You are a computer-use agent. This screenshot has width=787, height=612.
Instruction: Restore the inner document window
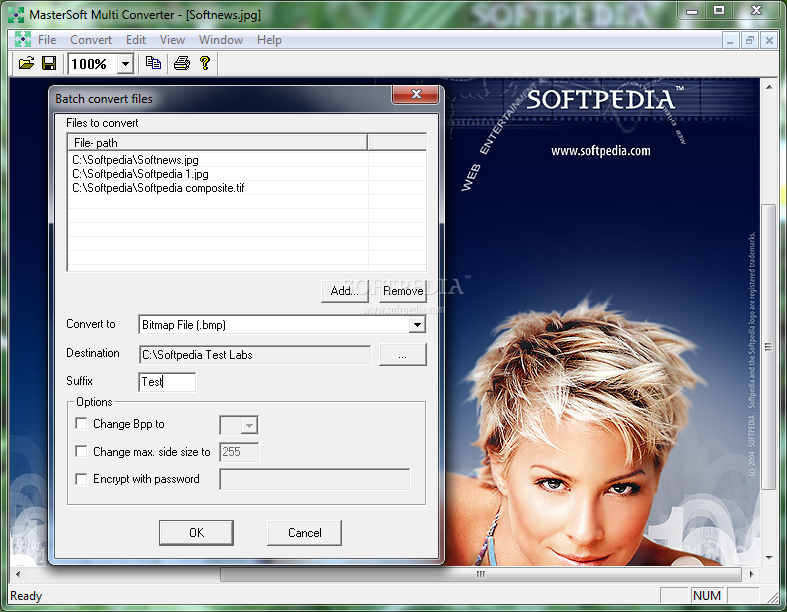(750, 40)
